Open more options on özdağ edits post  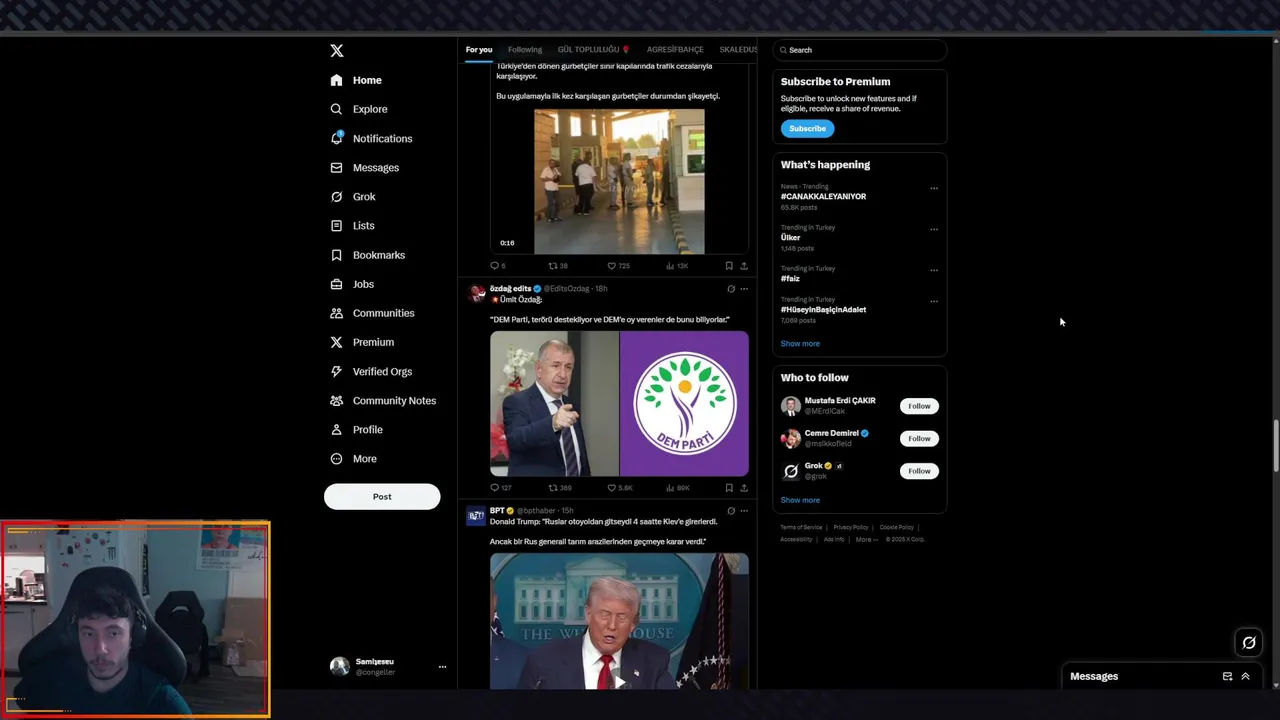coord(744,289)
